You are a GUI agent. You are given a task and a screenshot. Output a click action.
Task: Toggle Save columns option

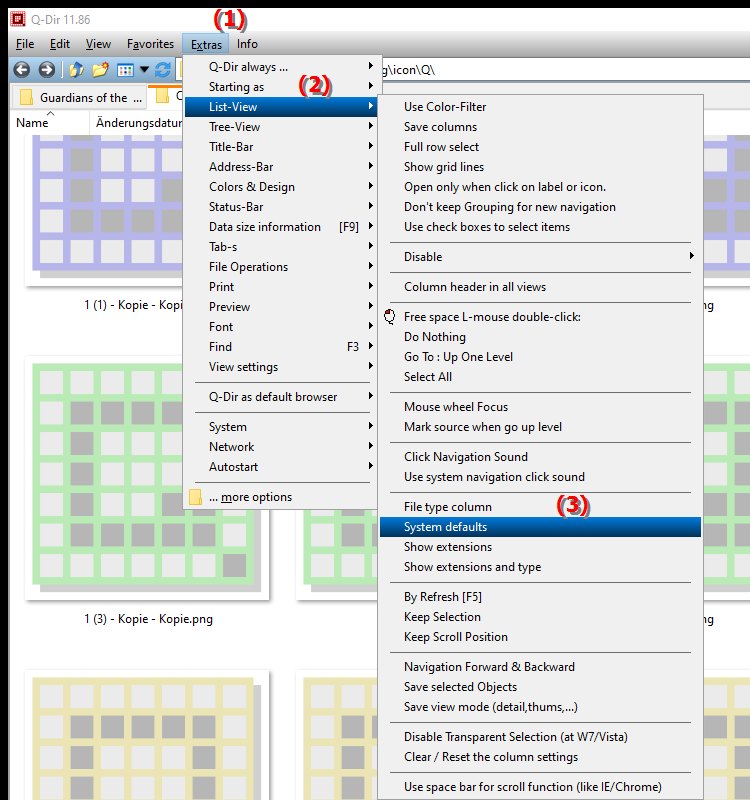coord(540,127)
